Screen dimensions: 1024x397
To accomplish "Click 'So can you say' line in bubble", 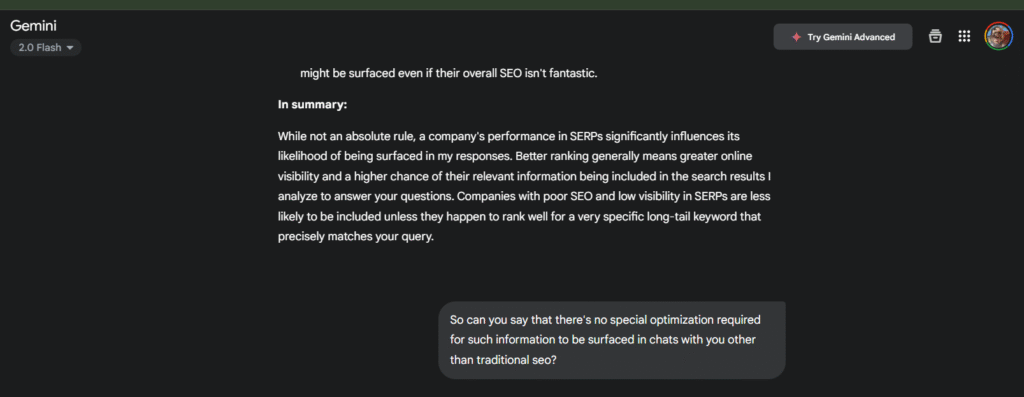I will 605,320.
